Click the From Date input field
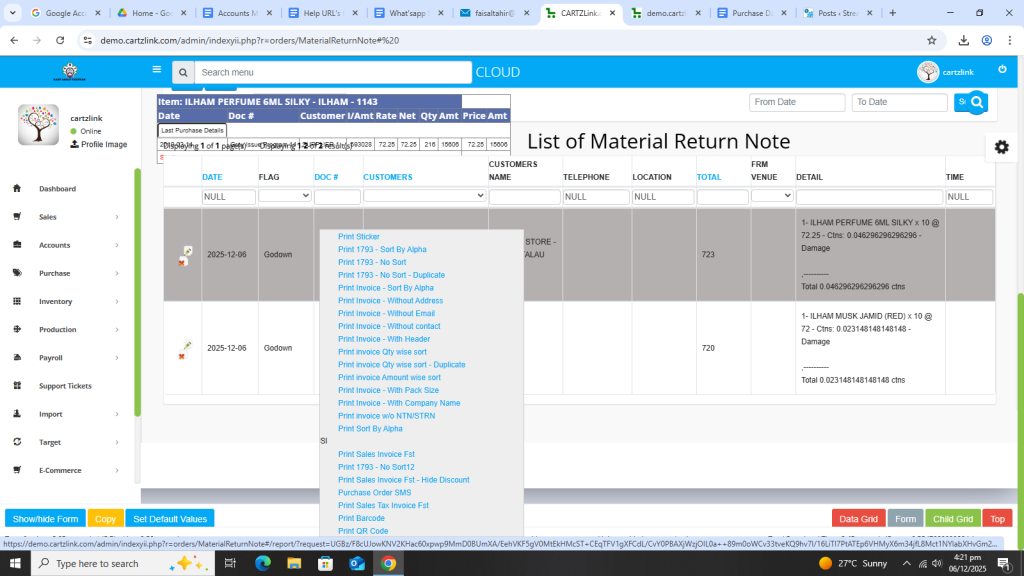1024x576 pixels. [x=797, y=102]
